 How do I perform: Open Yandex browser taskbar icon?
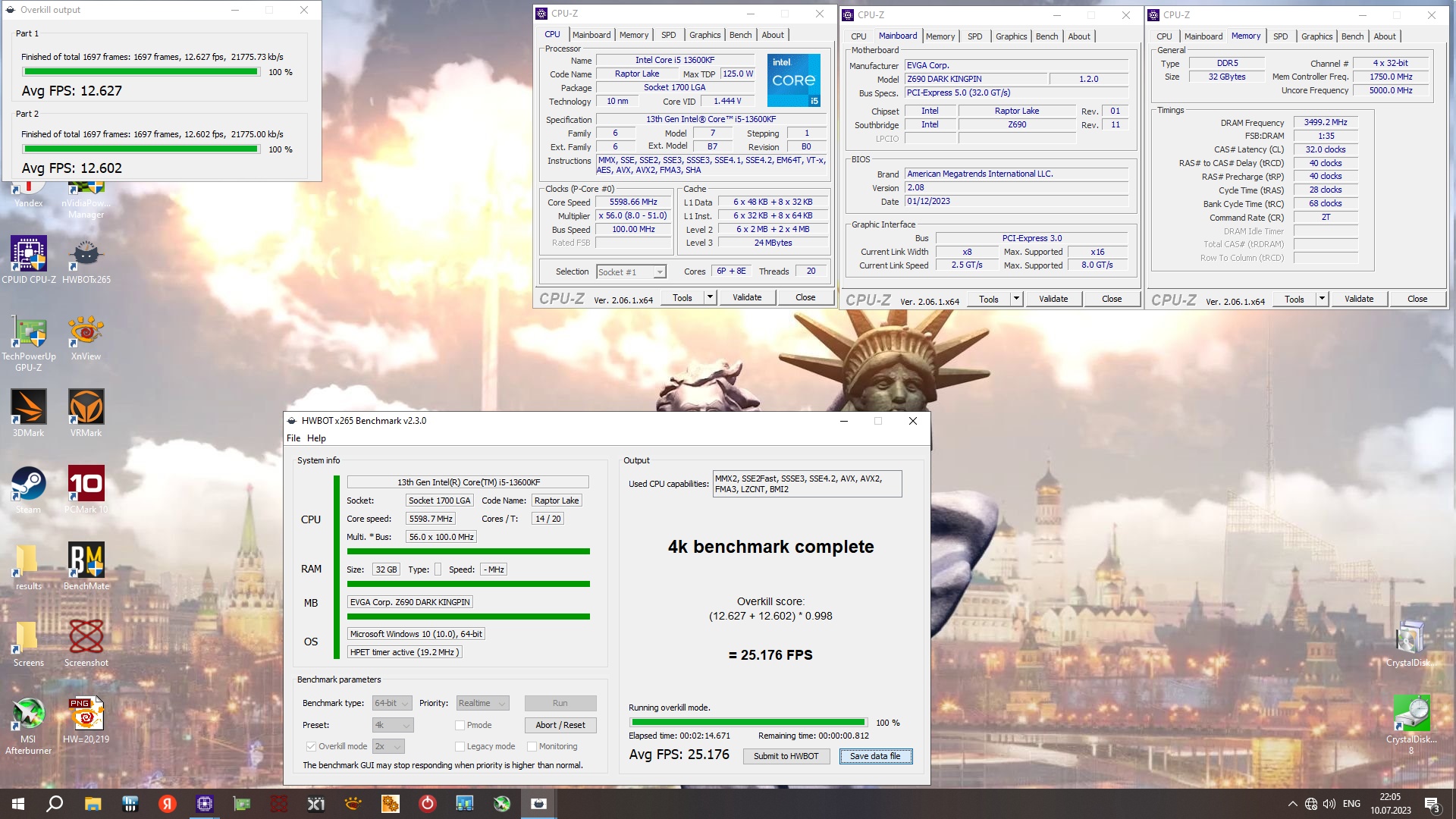pyautogui.click(x=167, y=804)
